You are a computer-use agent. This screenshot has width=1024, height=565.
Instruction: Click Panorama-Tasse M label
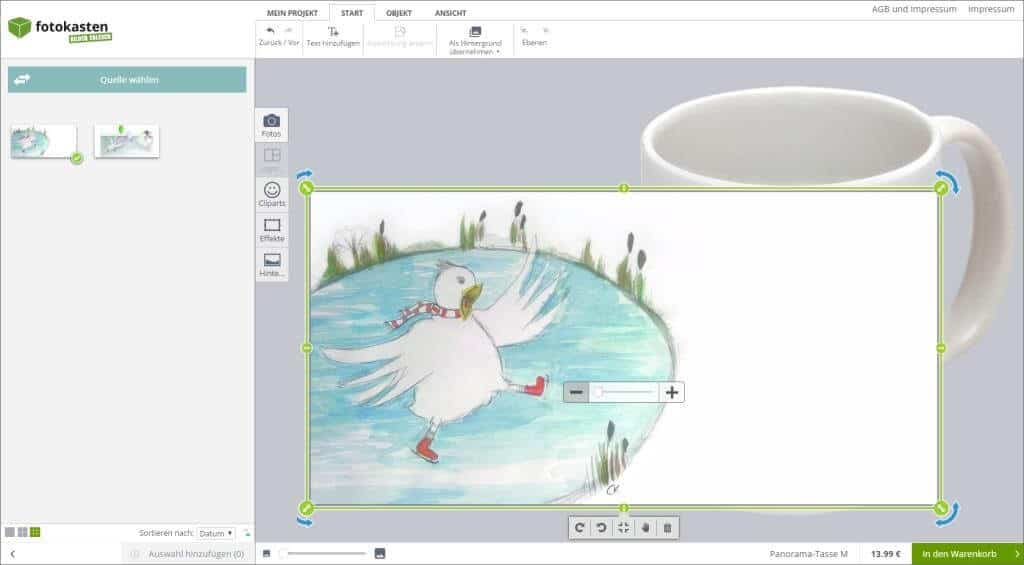808,554
